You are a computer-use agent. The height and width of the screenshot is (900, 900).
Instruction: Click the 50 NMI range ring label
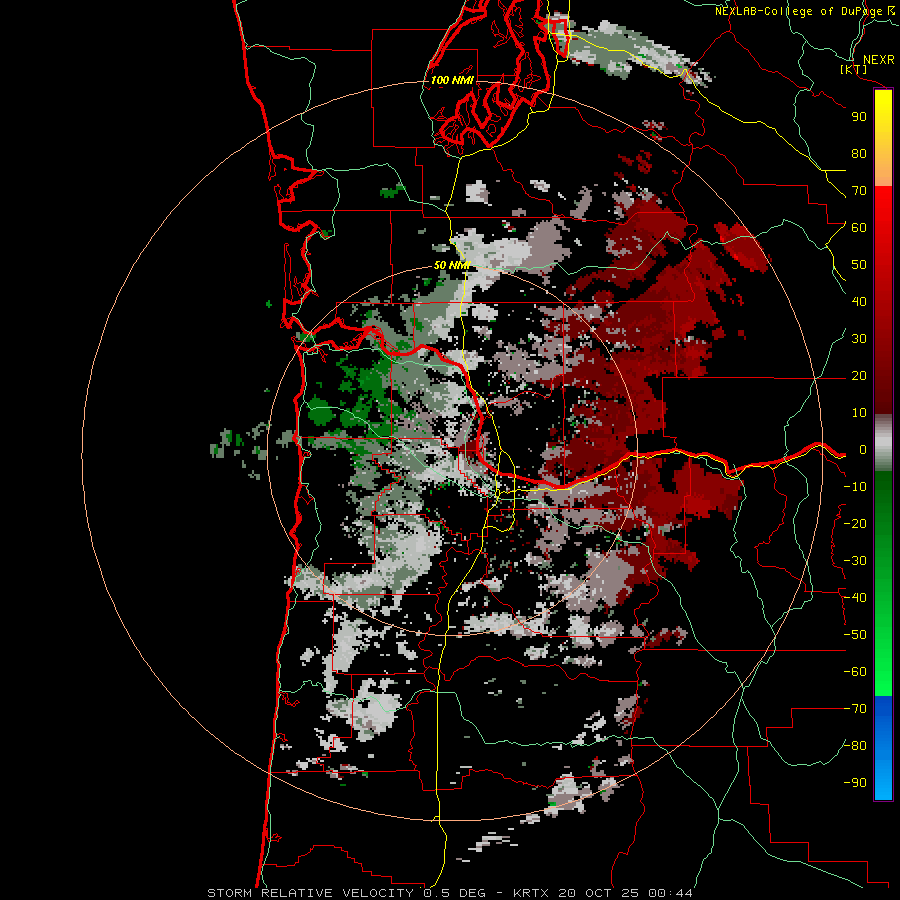click(452, 265)
